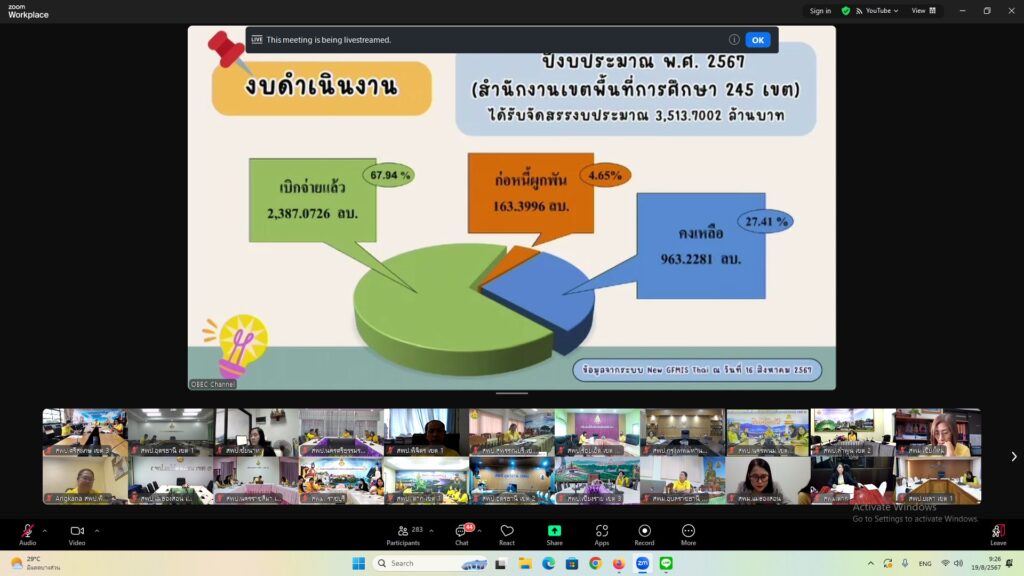Leave the meeting
Image resolution: width=1024 pixels, height=576 pixels.
[997, 533]
